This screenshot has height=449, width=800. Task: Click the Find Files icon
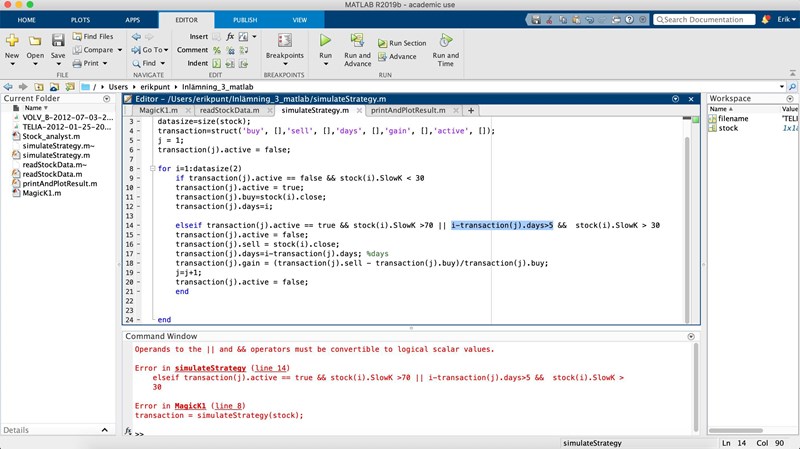coord(93,36)
